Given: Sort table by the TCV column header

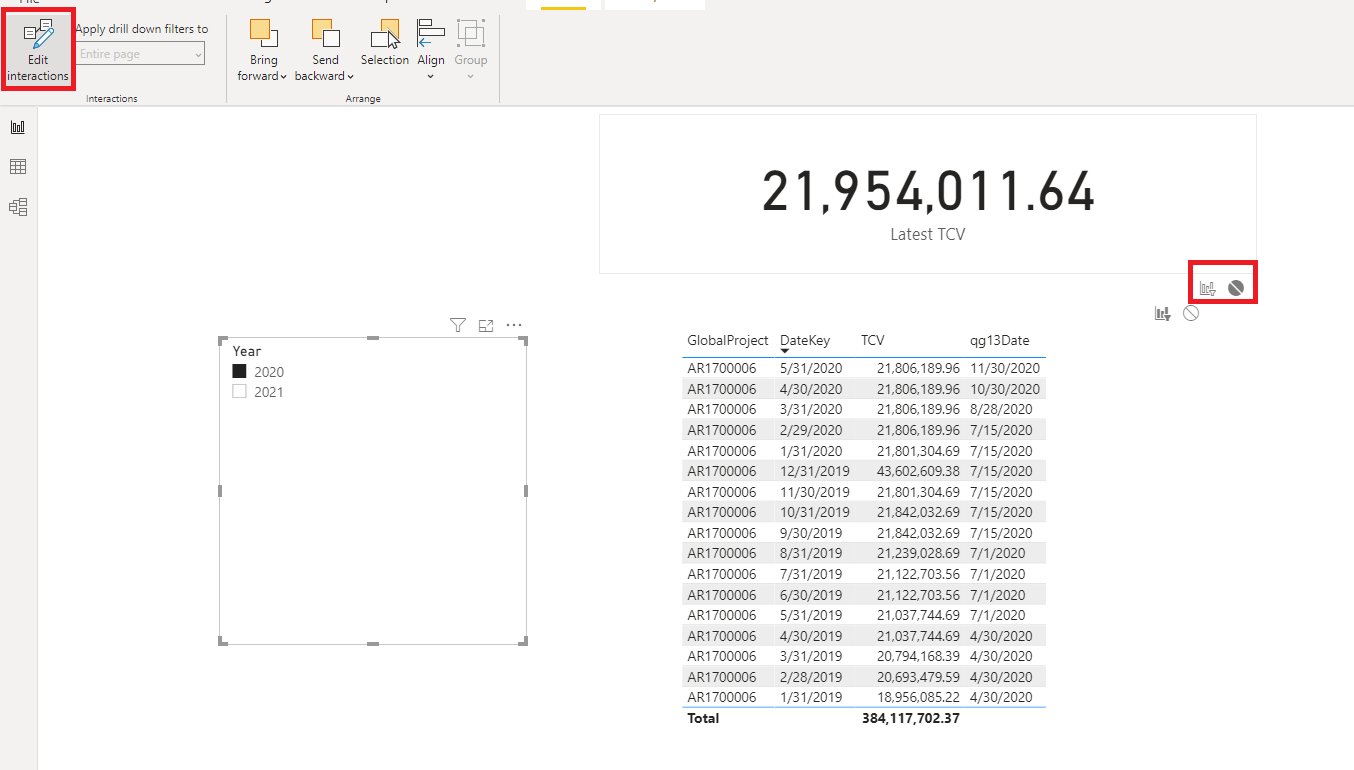Looking at the screenshot, I should click(x=873, y=340).
